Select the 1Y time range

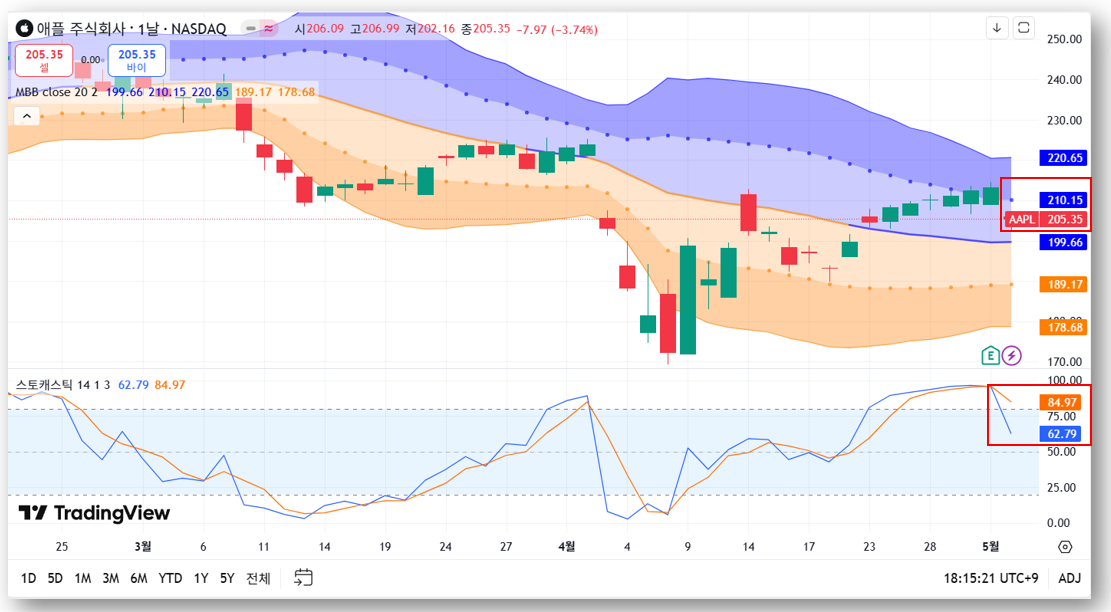pyautogui.click(x=201, y=578)
